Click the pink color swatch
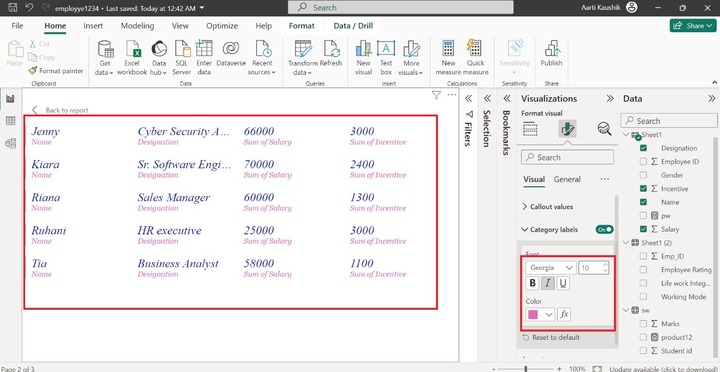The image size is (720, 372). [x=533, y=315]
